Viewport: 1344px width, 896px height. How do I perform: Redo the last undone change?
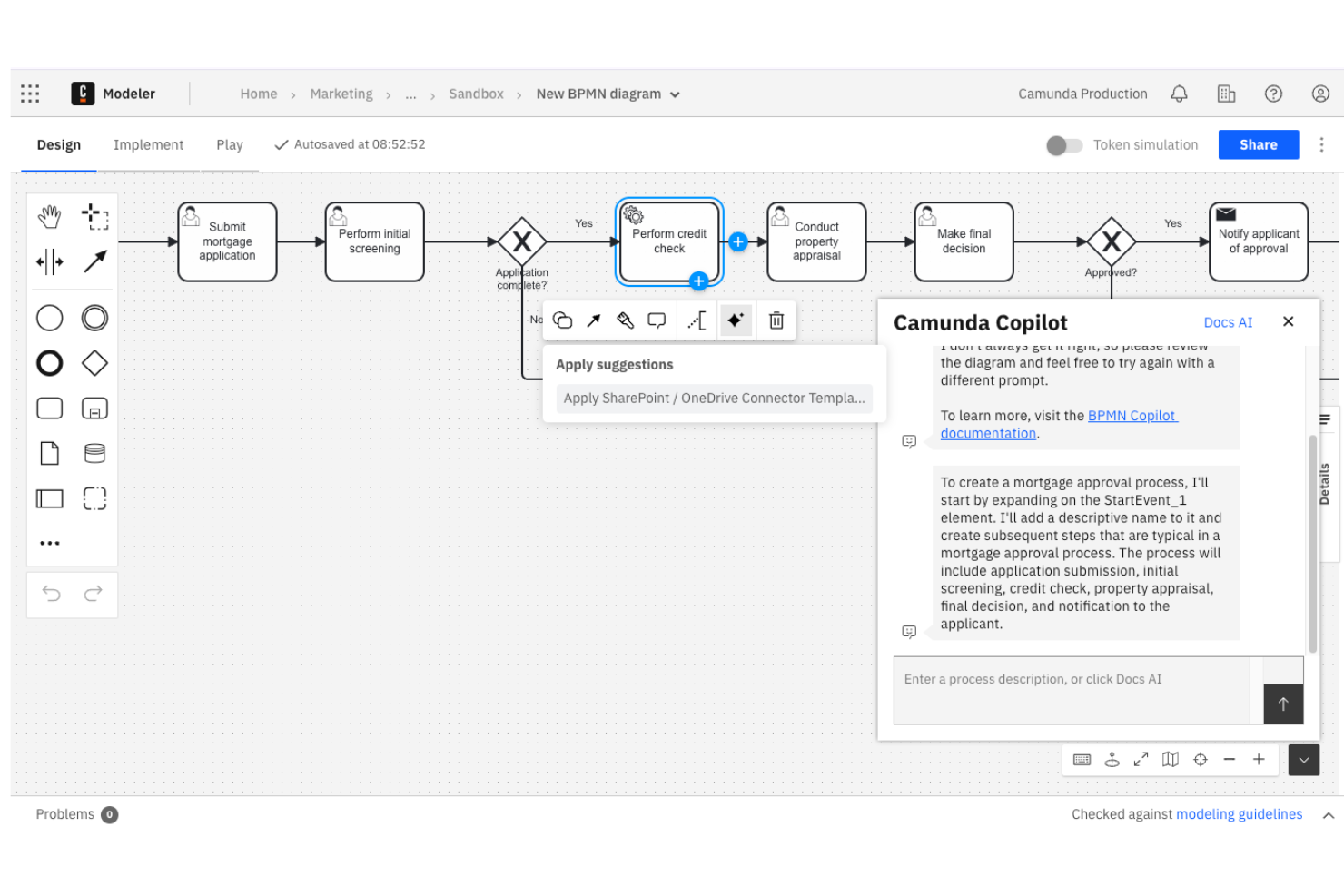coord(94,594)
